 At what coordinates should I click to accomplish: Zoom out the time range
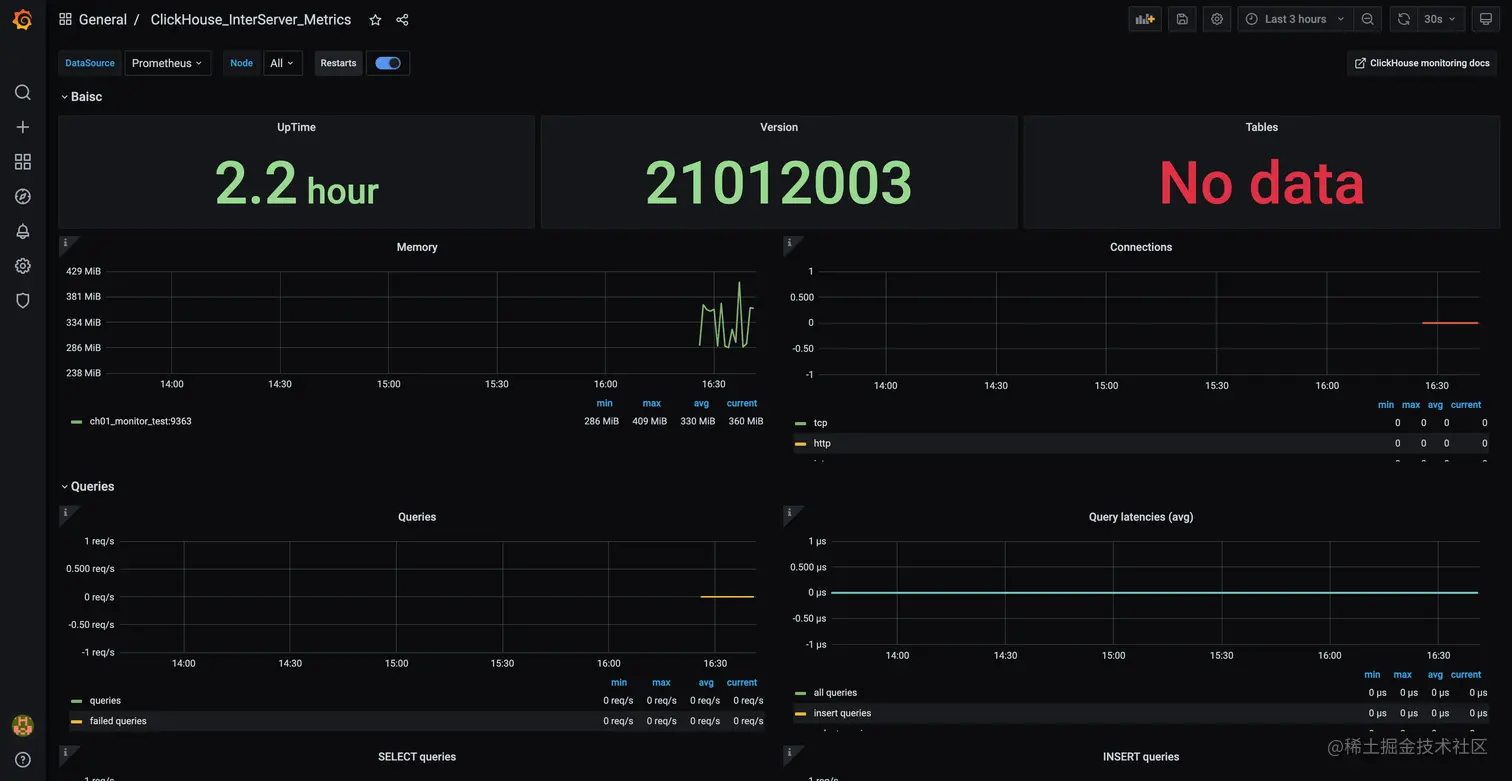[x=1368, y=19]
